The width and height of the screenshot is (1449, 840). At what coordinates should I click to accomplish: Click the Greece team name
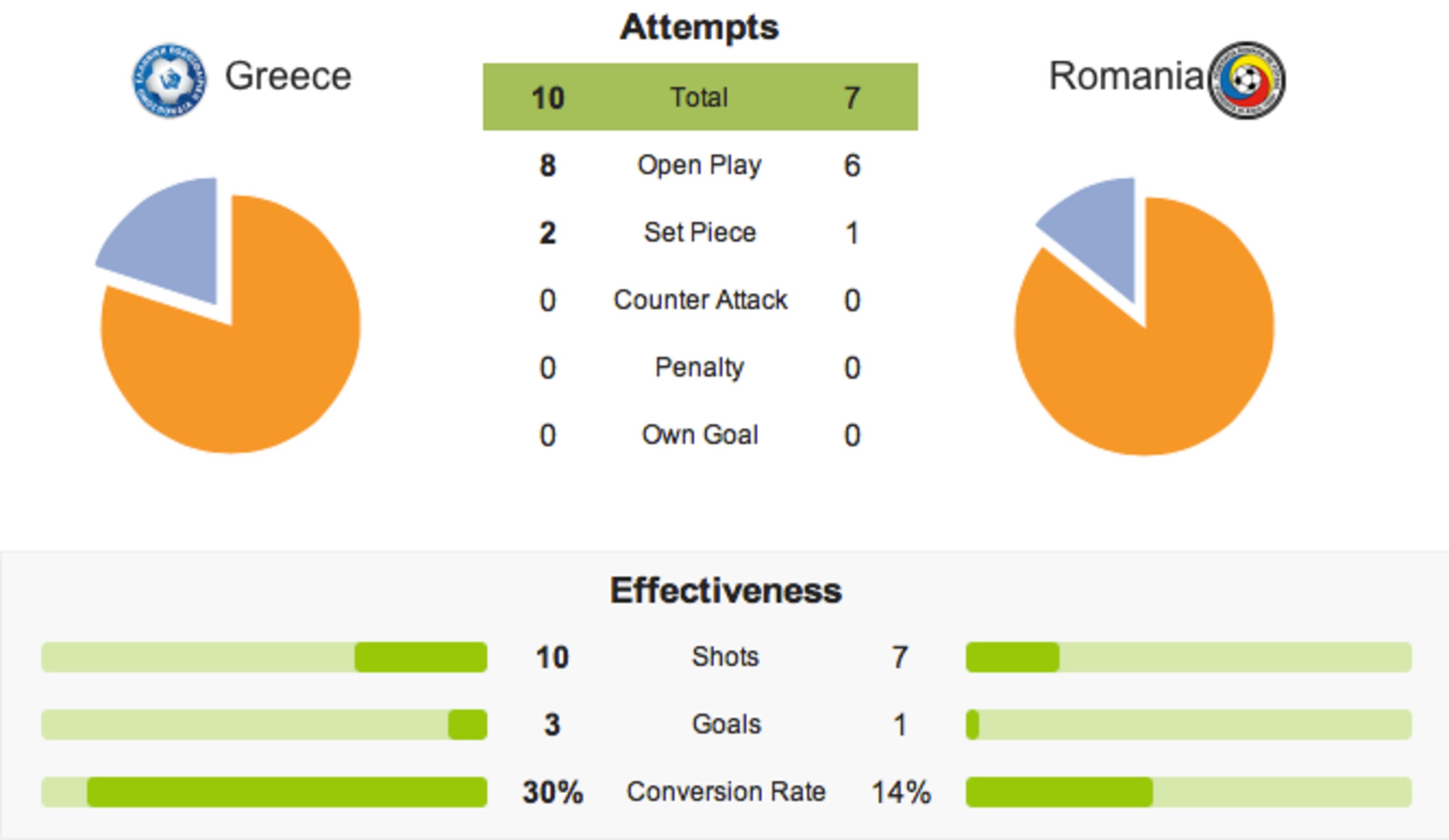click(x=288, y=76)
